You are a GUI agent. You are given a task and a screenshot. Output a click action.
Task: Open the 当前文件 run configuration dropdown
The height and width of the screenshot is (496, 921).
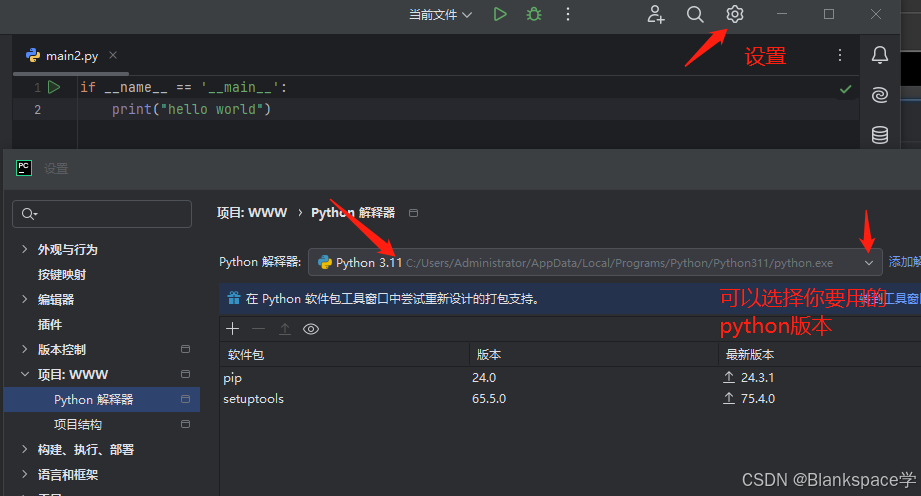pos(440,15)
